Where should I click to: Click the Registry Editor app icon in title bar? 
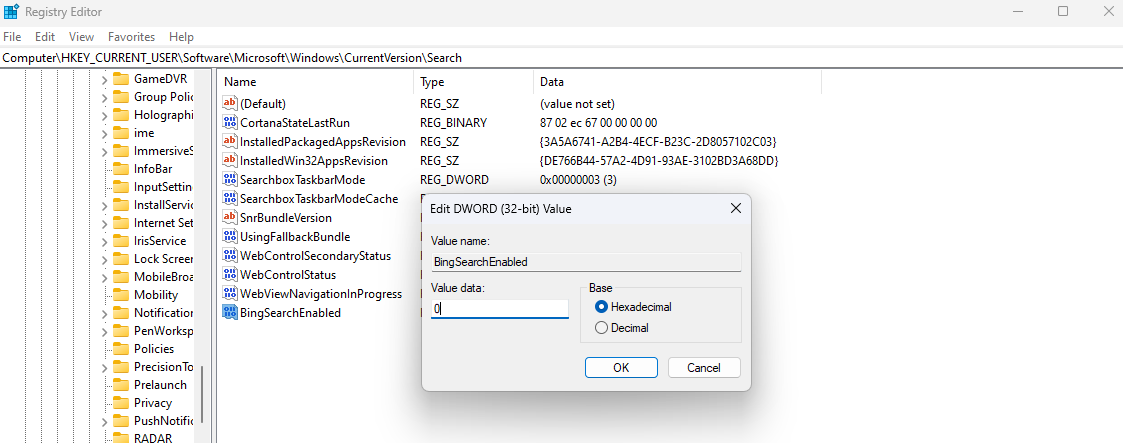(x=11, y=12)
